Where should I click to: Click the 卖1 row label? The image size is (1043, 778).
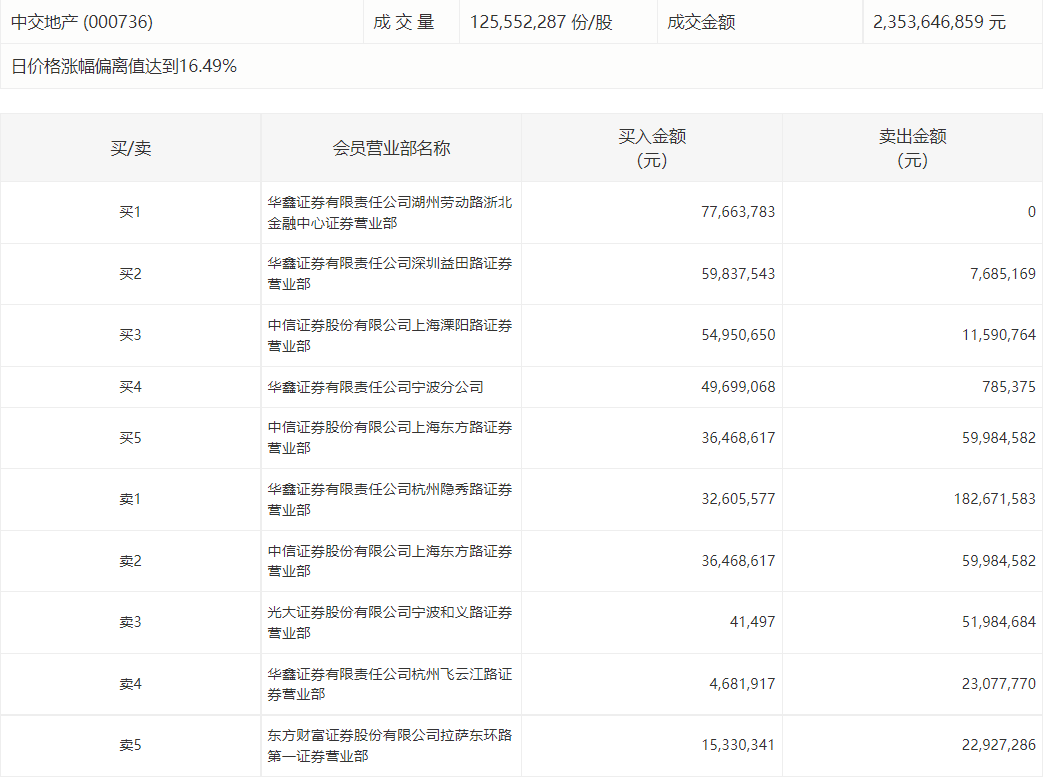pos(132,498)
